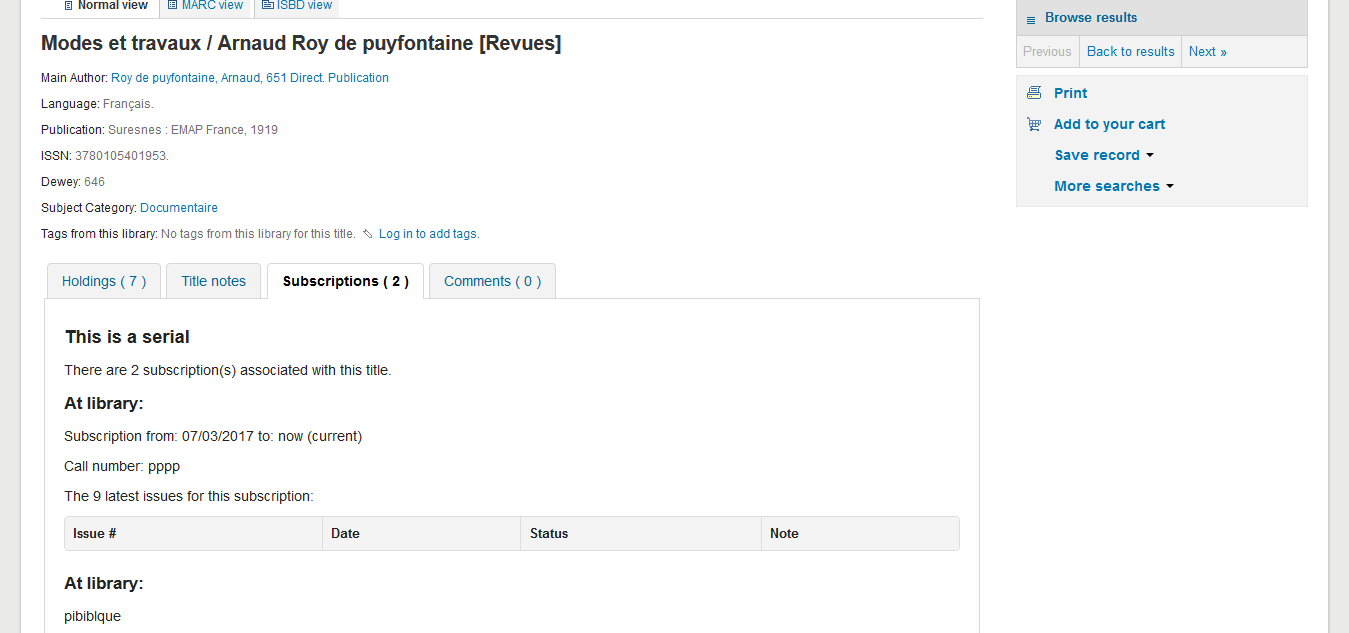Viewport: 1349px width, 633px height.
Task: Click Log in to add tags
Action: point(428,234)
